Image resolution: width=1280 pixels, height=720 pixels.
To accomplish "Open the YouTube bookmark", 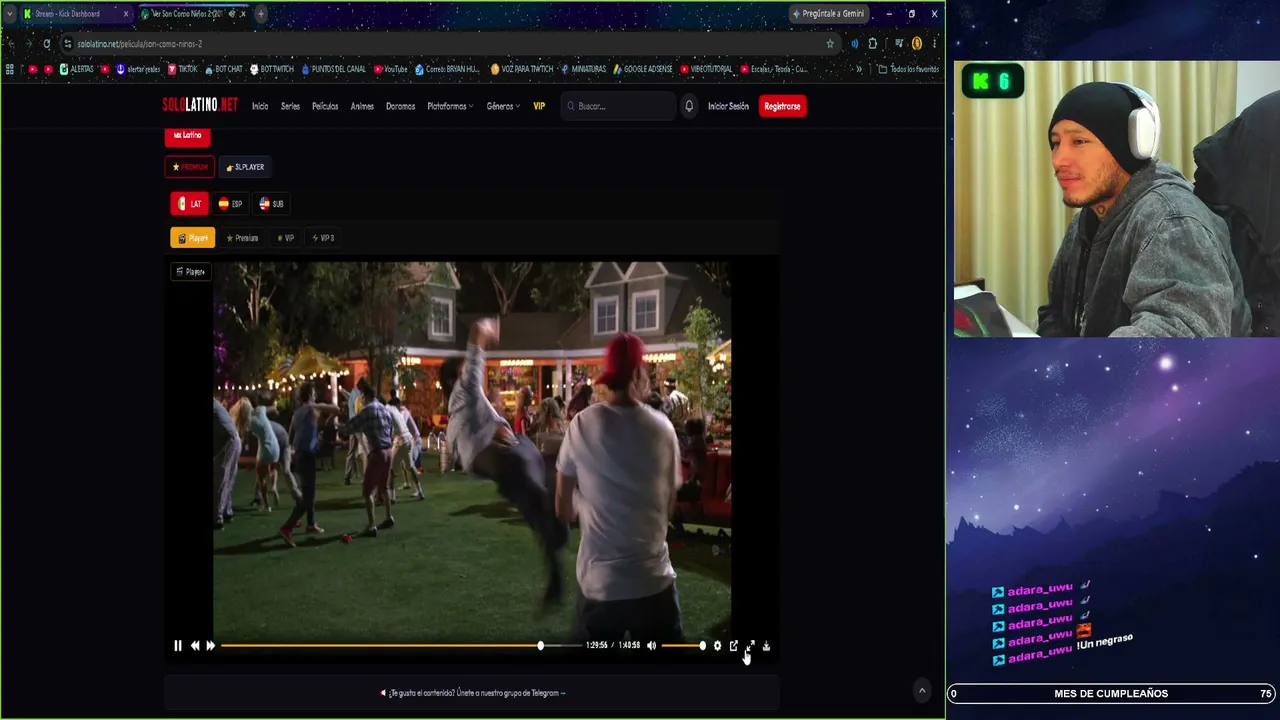I will click(x=390, y=69).
